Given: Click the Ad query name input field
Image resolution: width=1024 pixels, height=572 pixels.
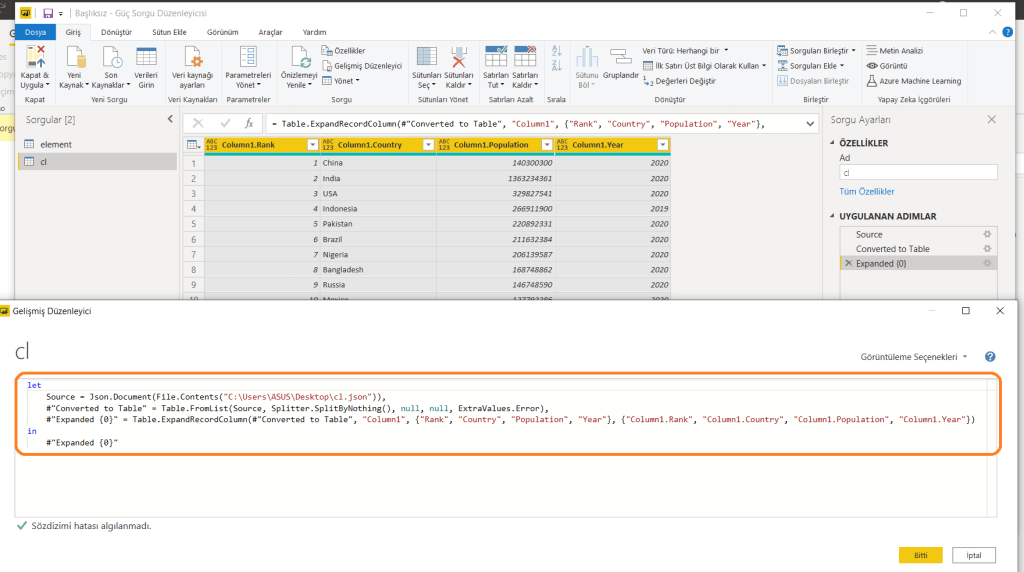Looking at the screenshot, I should click(x=916, y=172).
